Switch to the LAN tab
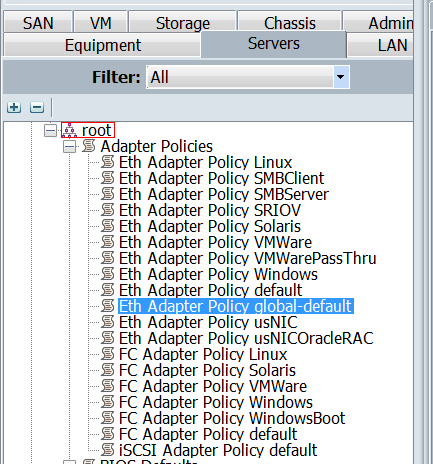This screenshot has height=464, width=433. click(381, 45)
